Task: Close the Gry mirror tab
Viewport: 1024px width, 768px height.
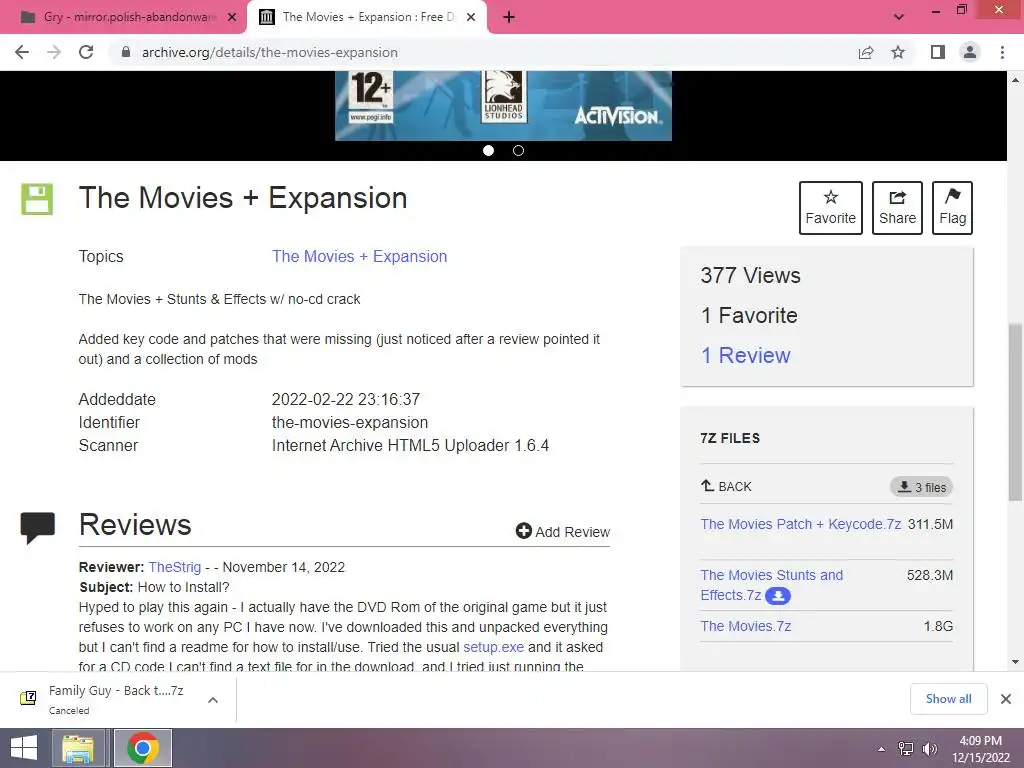Action: (231, 18)
